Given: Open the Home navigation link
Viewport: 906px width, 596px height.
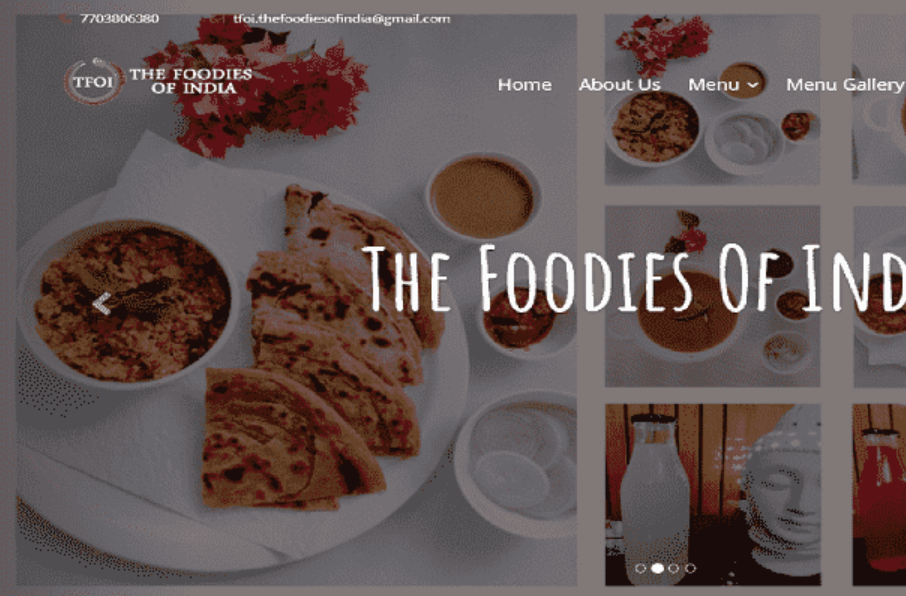Looking at the screenshot, I should [525, 84].
